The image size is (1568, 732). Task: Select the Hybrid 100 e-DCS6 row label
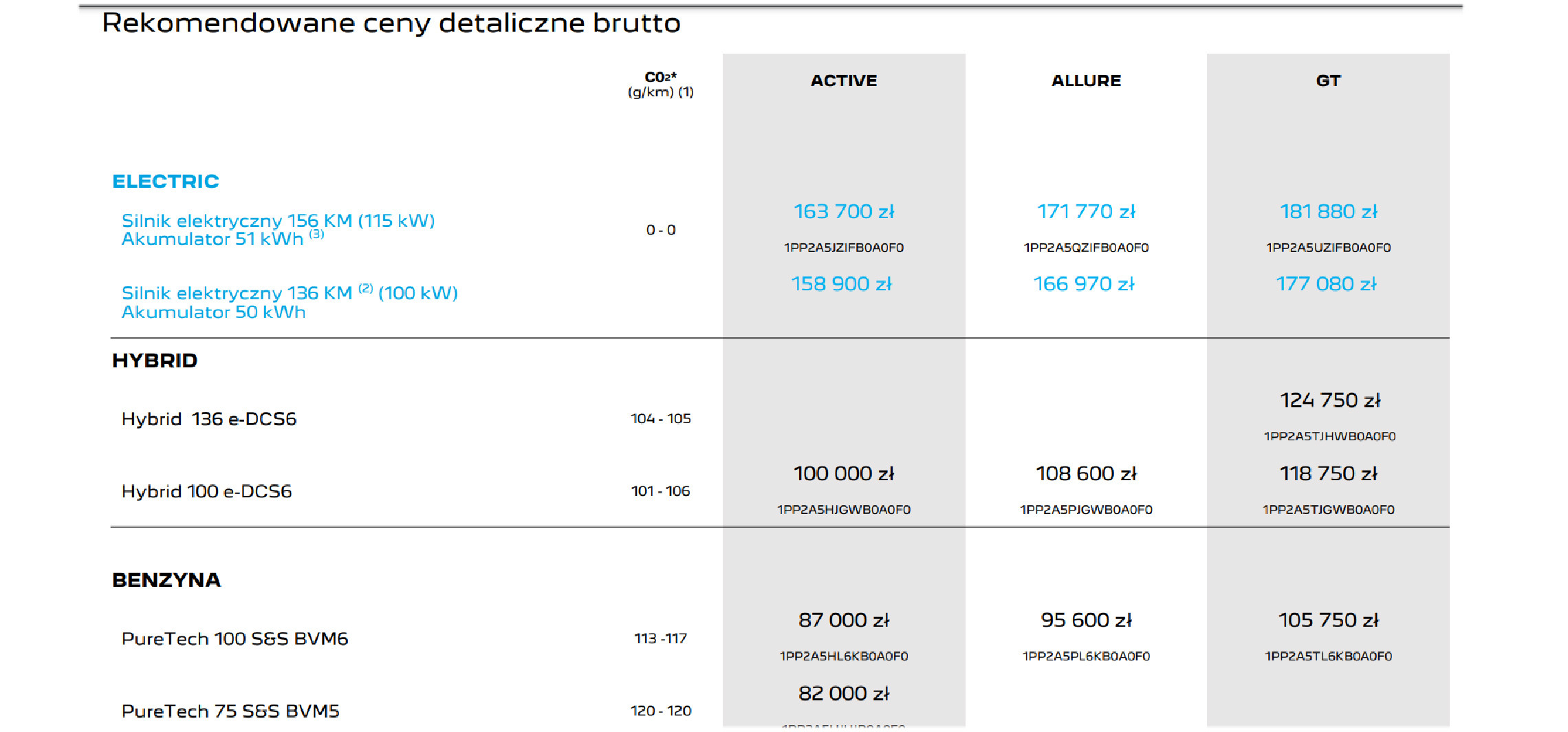click(206, 491)
